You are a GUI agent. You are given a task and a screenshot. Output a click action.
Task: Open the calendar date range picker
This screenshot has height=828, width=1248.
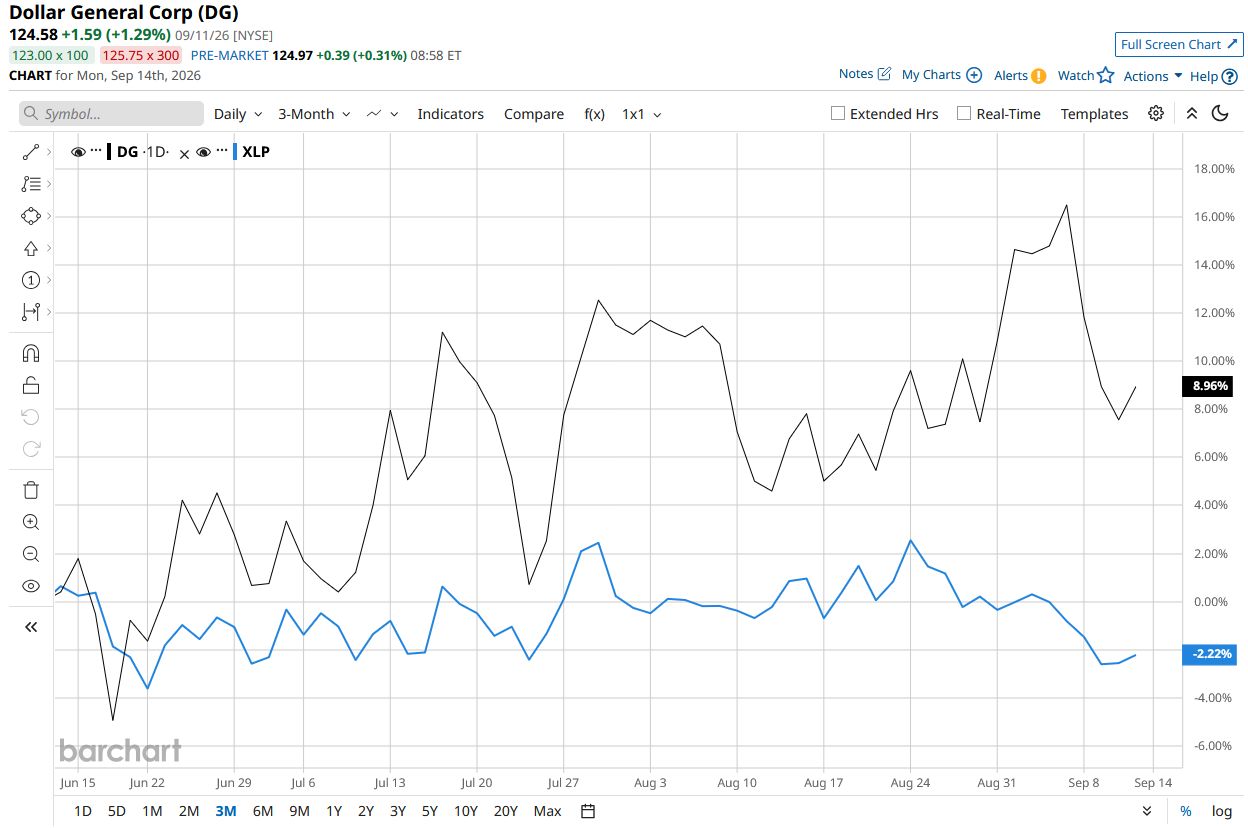588,811
